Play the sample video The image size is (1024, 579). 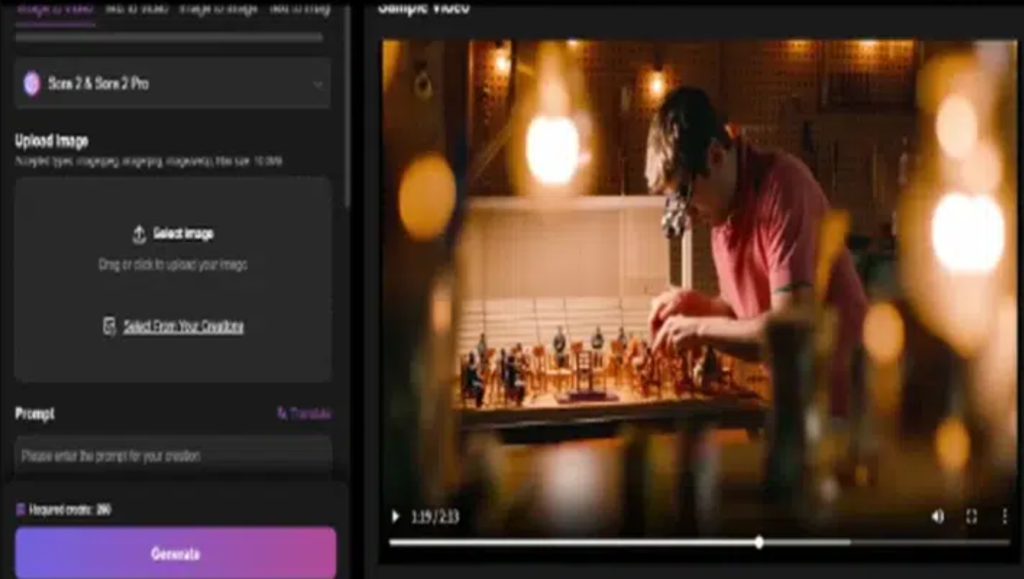pyautogui.click(x=395, y=516)
